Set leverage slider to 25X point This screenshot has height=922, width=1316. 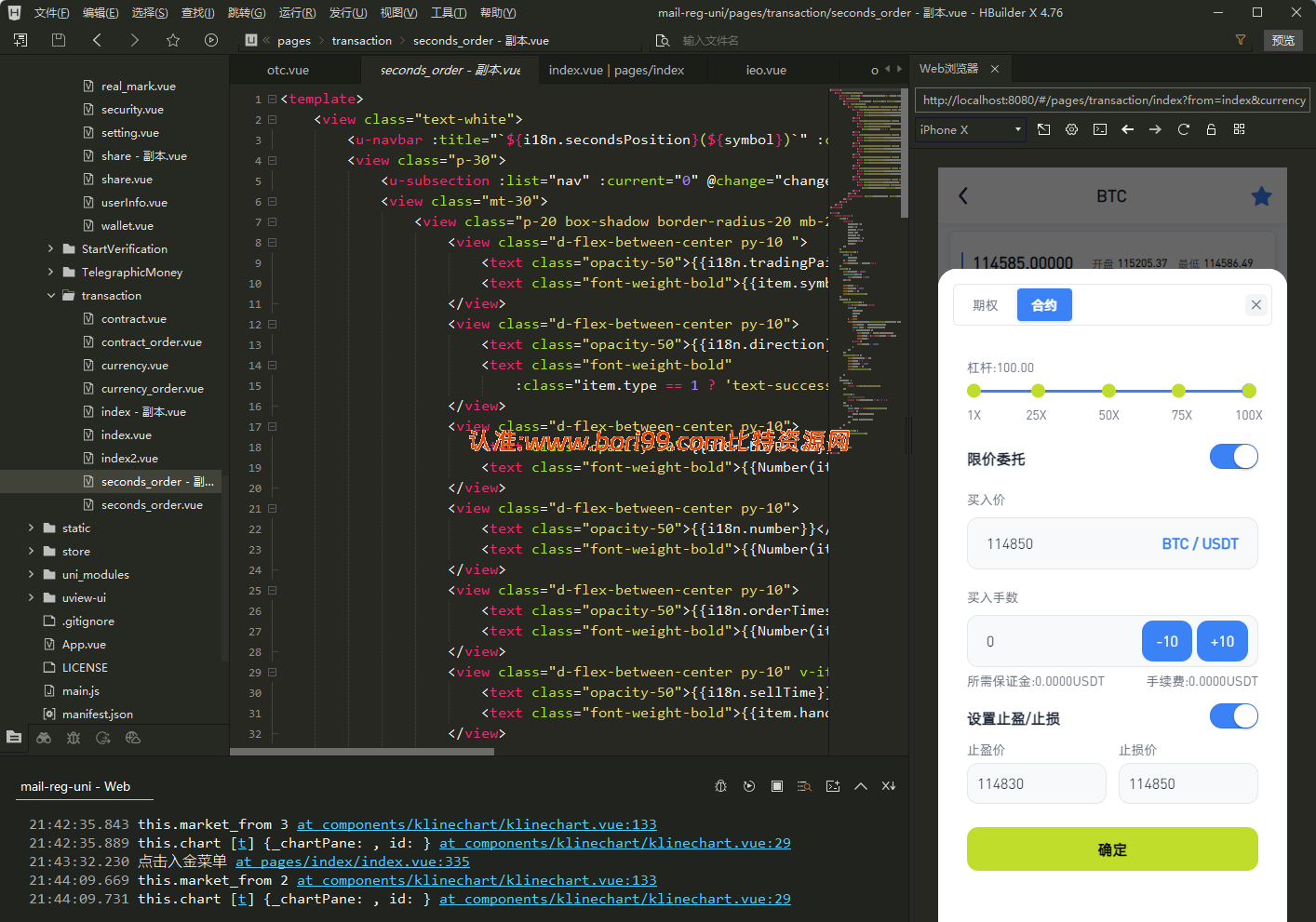(x=1038, y=391)
